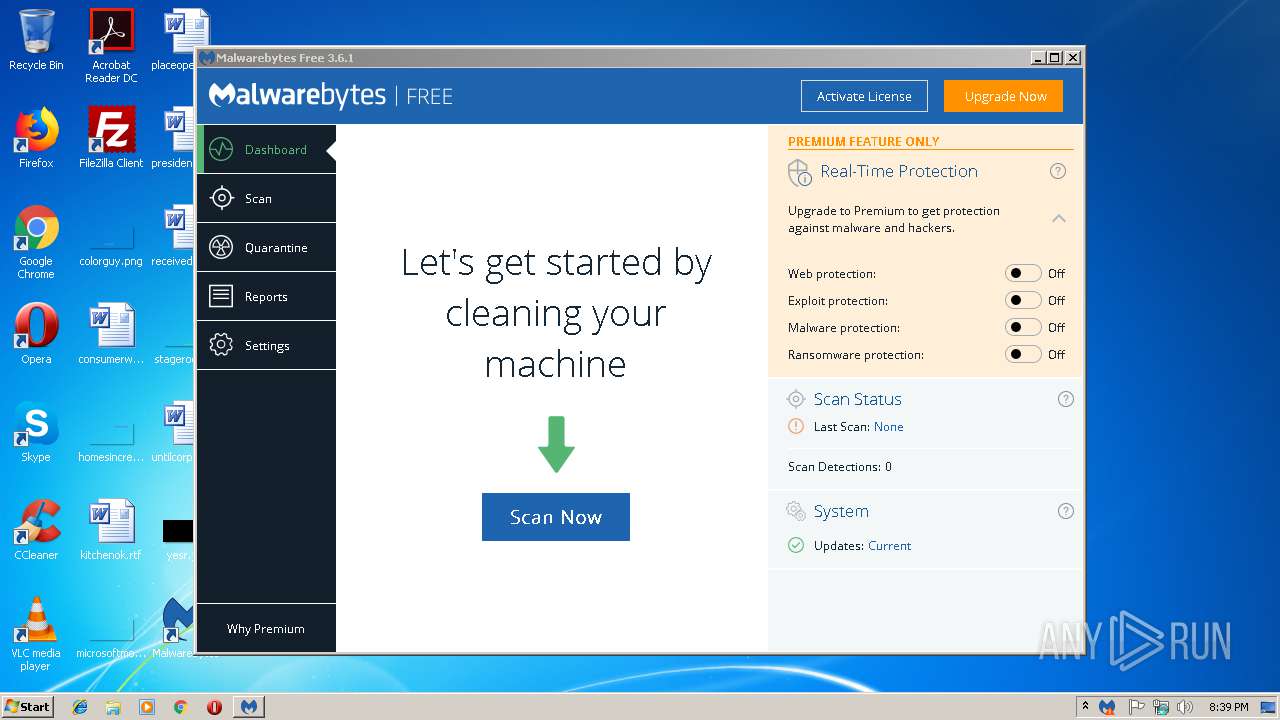Toggle the Exploit protection switch
Screen dimensions: 1280x720
pos(1023,300)
